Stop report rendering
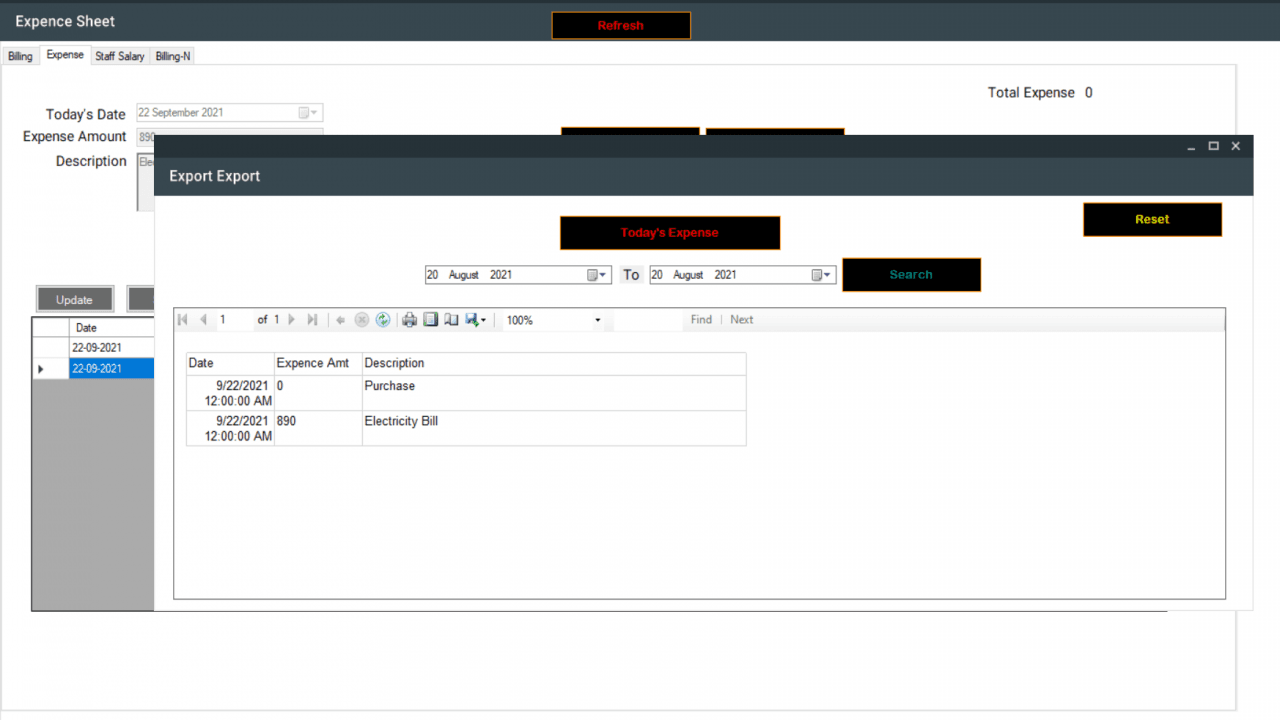The image size is (1280, 720). [362, 320]
